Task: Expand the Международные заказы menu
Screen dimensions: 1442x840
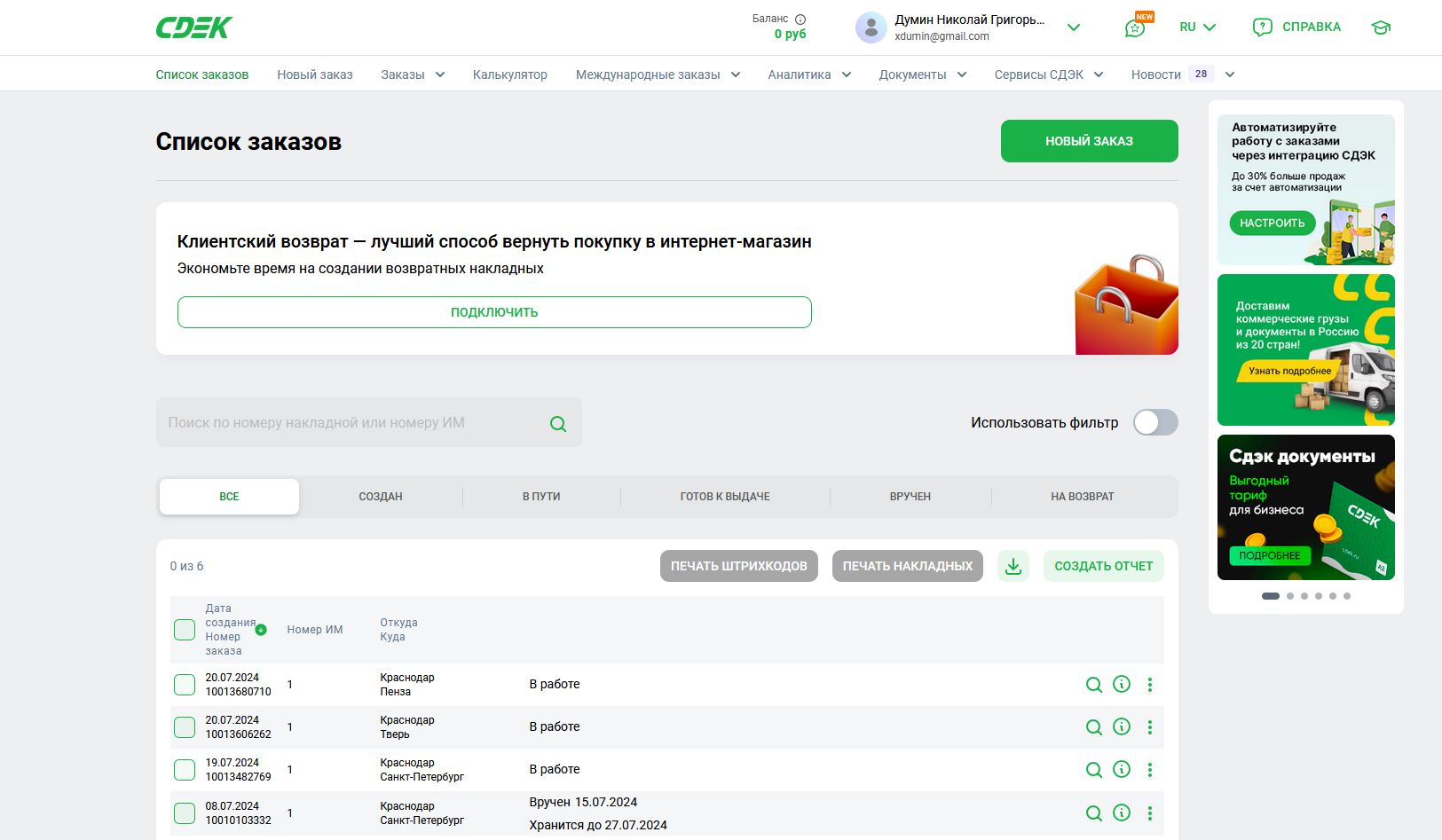Action: [x=658, y=75]
